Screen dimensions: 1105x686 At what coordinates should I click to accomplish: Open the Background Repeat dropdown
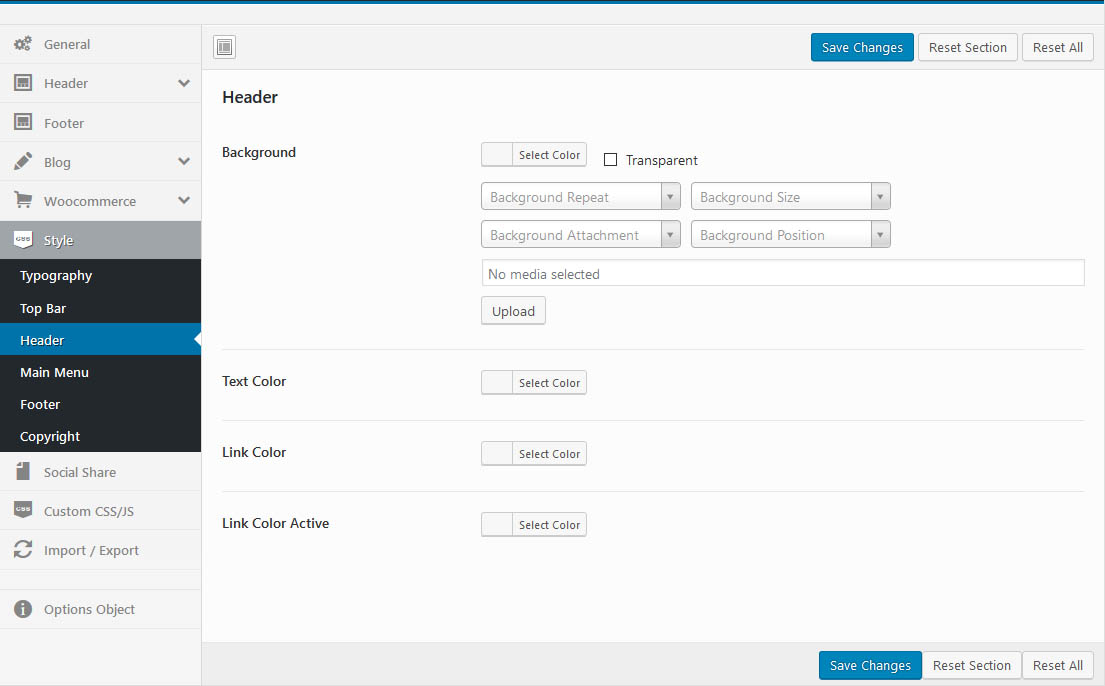click(580, 197)
